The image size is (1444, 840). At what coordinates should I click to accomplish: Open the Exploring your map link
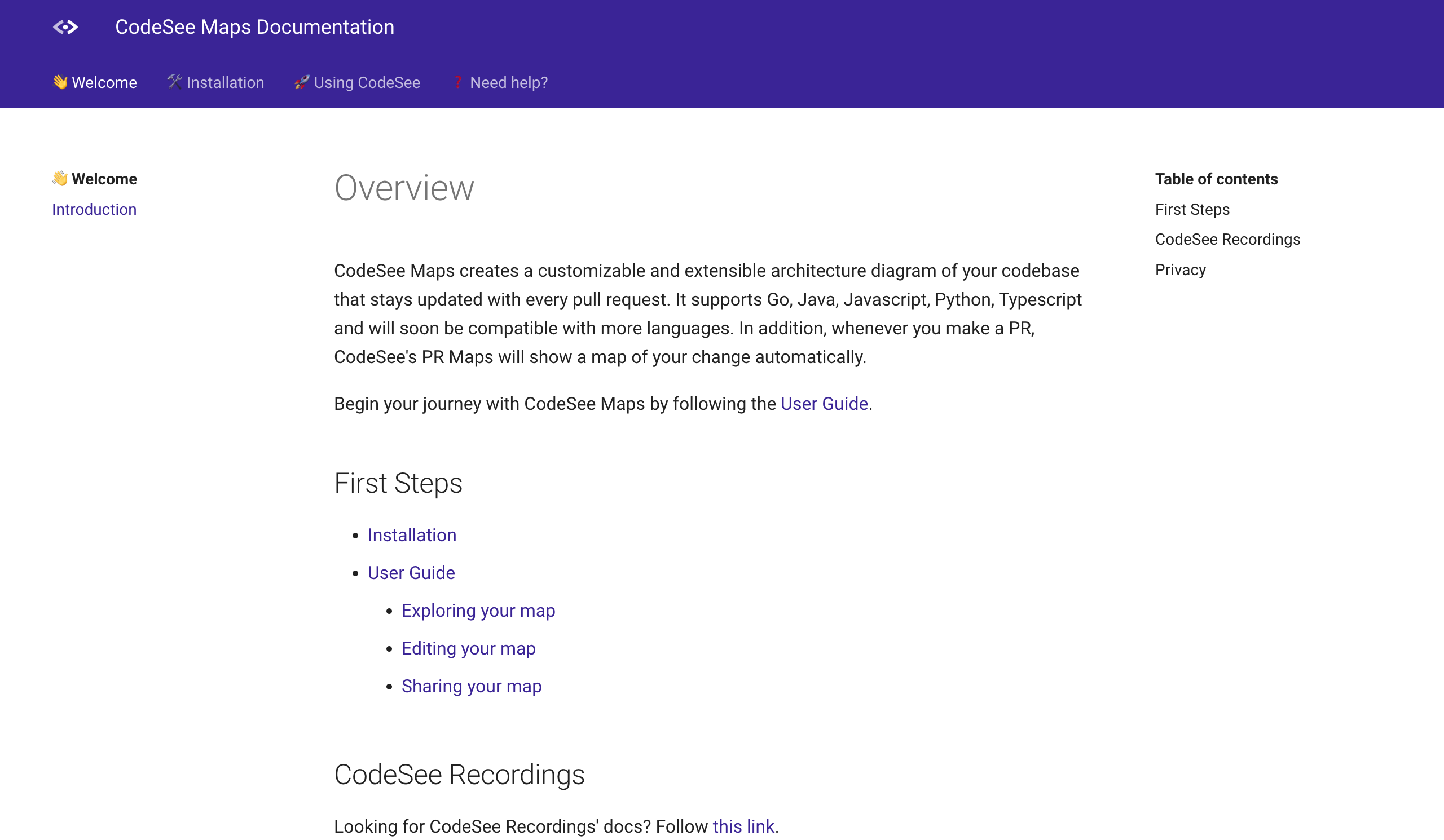478,611
